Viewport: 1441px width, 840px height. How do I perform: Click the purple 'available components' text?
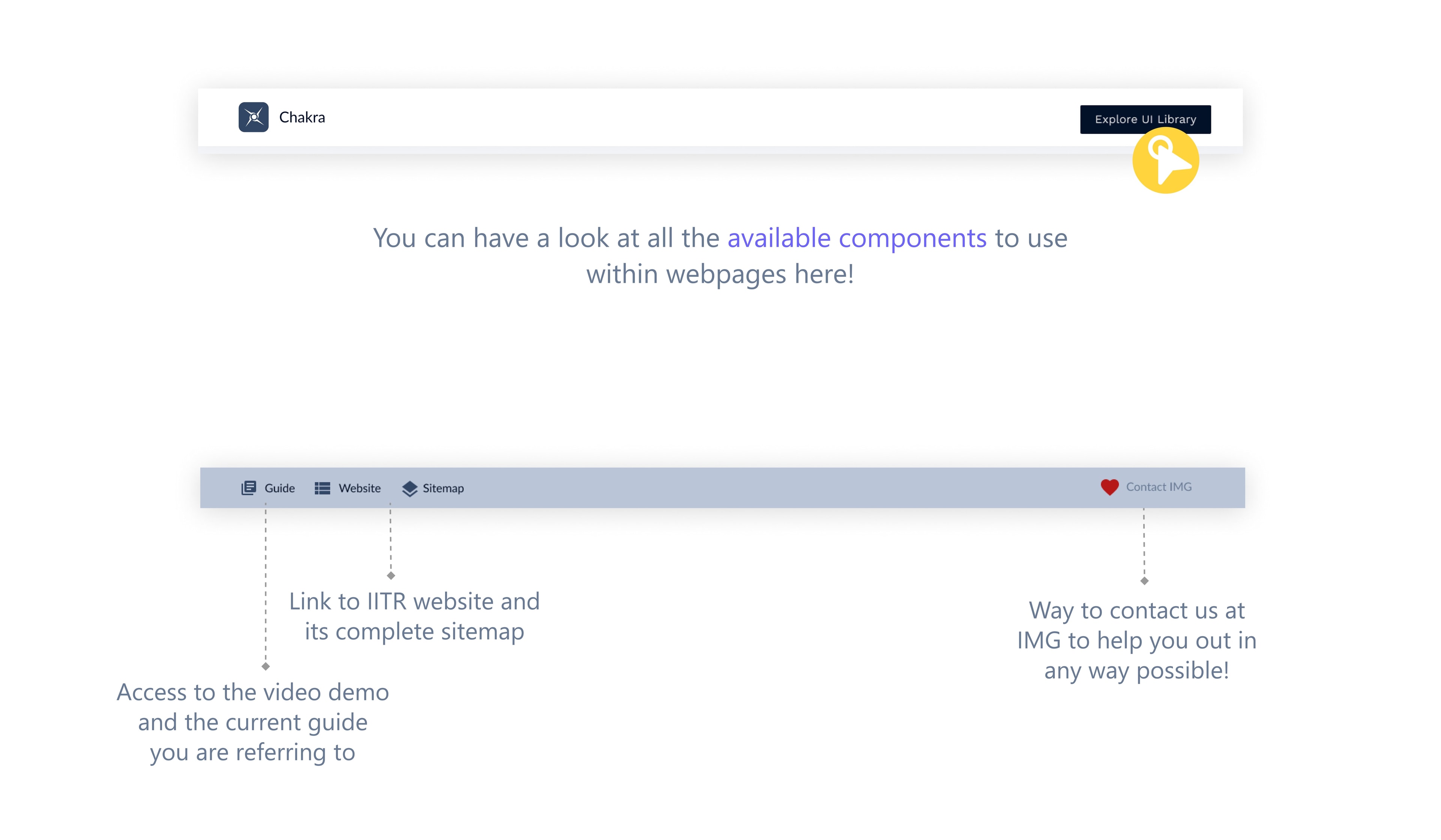tap(857, 238)
